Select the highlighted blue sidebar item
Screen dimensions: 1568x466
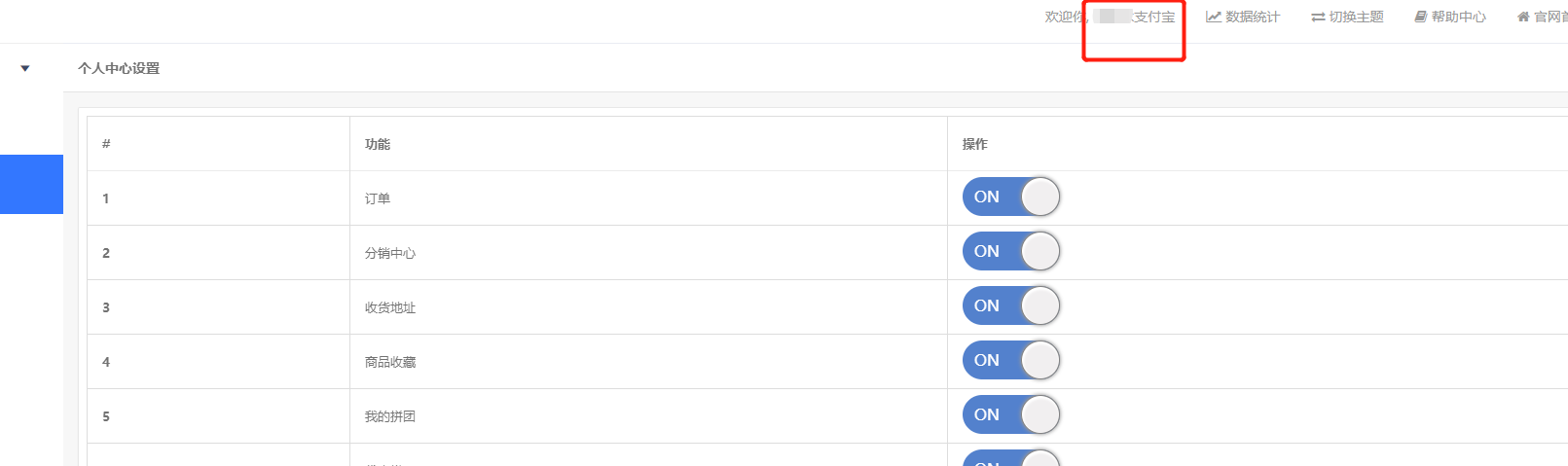pyautogui.click(x=31, y=184)
